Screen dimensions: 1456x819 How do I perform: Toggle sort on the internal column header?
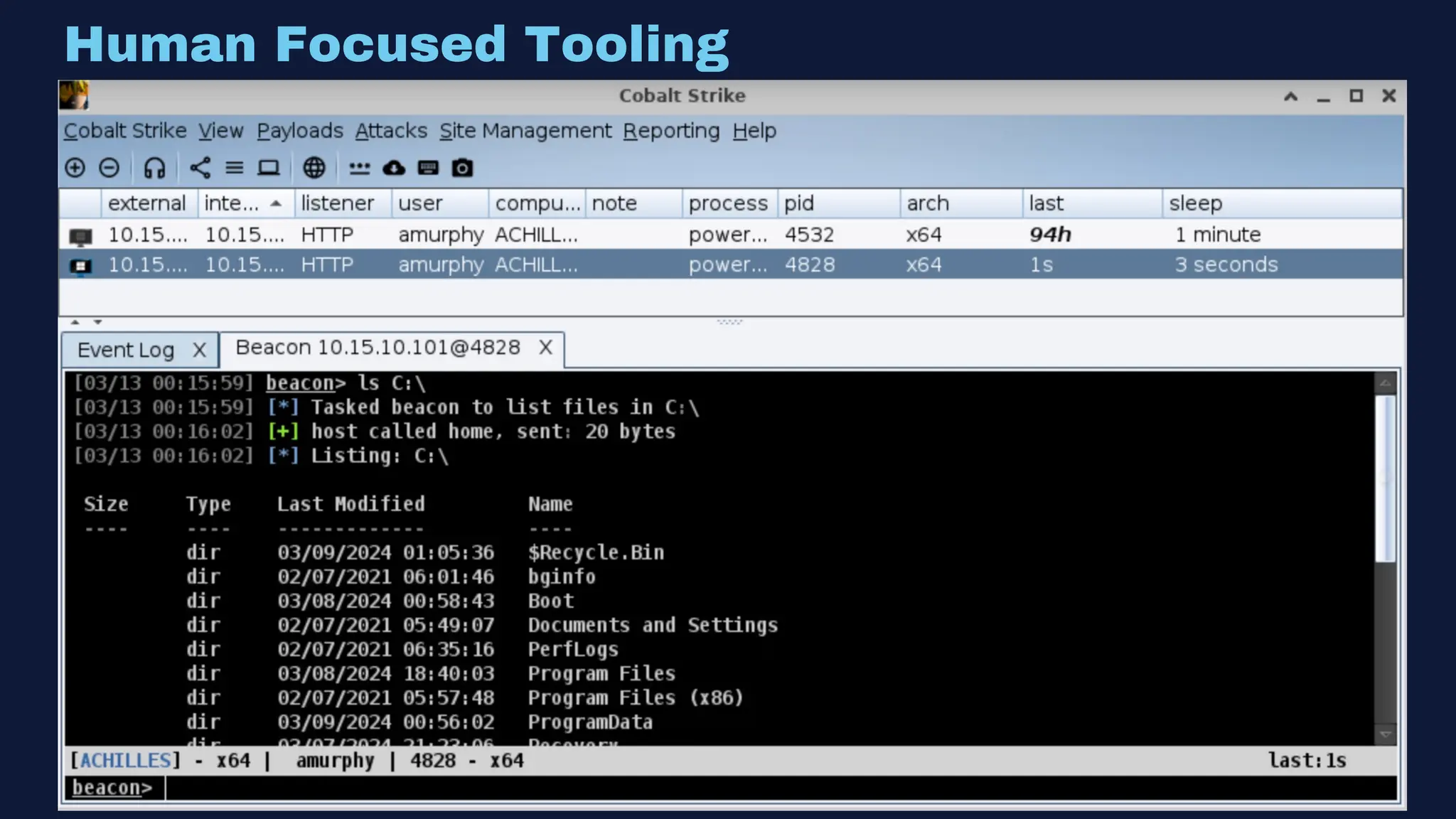[x=245, y=203]
